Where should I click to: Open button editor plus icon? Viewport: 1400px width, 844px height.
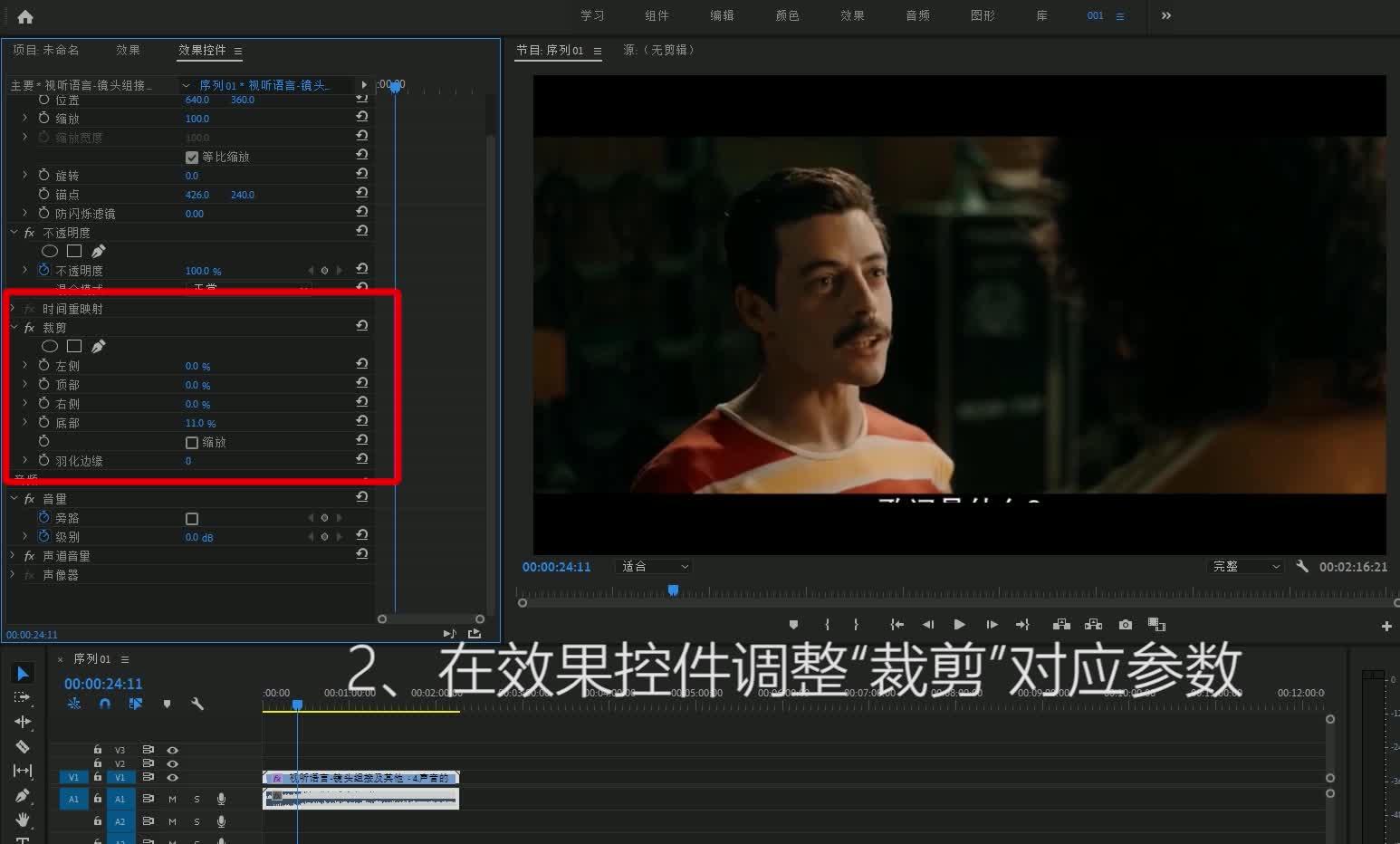(x=1386, y=626)
